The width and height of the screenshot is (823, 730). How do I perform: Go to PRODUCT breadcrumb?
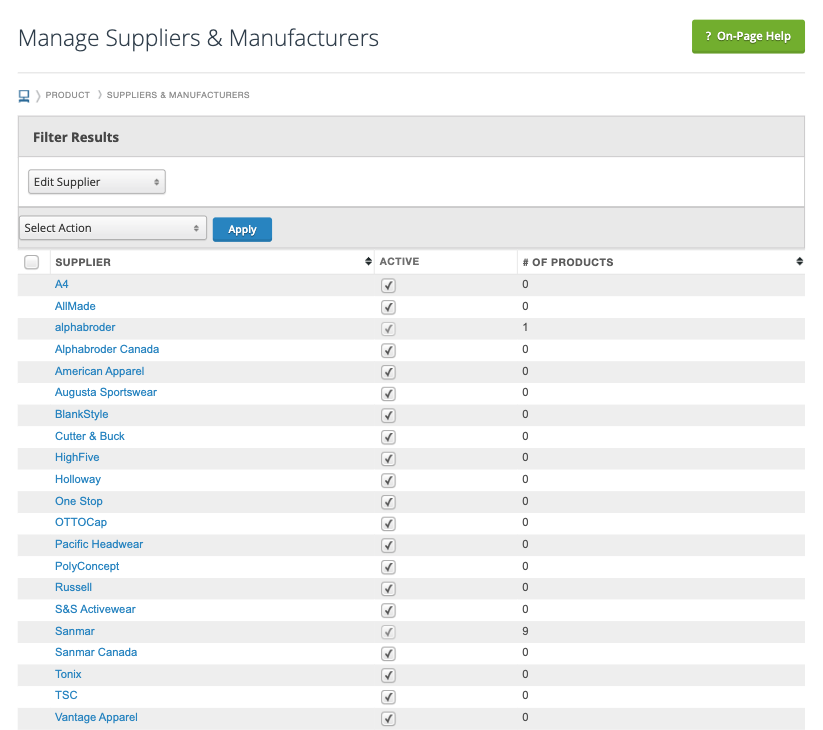click(x=68, y=95)
